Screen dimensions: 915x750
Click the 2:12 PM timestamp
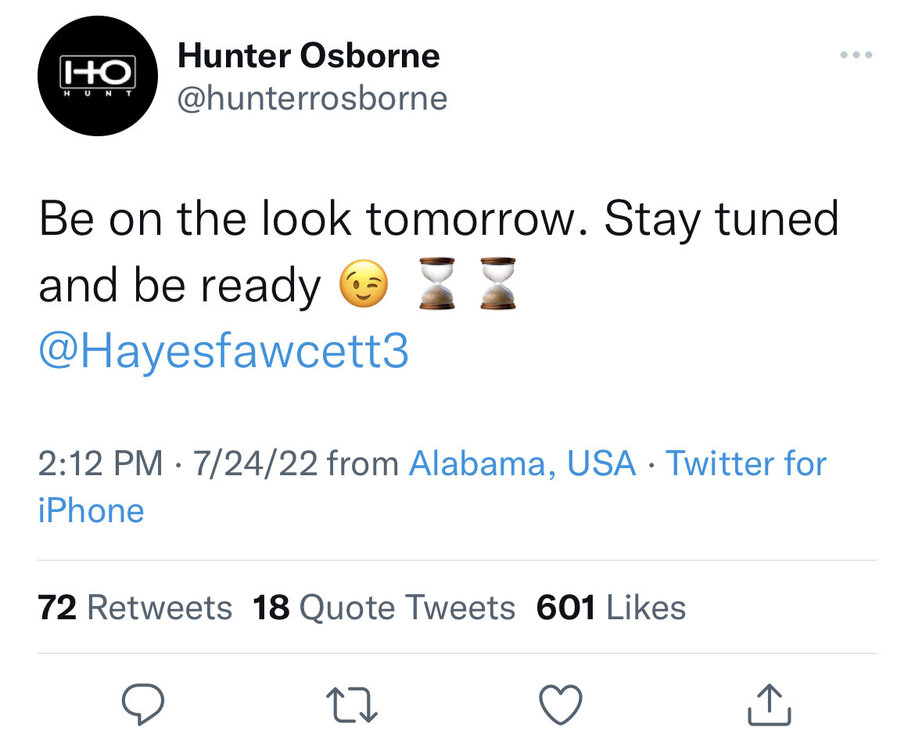[x=100, y=464]
